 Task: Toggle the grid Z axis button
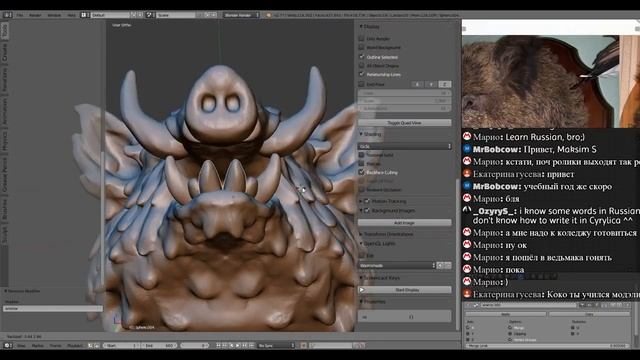click(444, 84)
